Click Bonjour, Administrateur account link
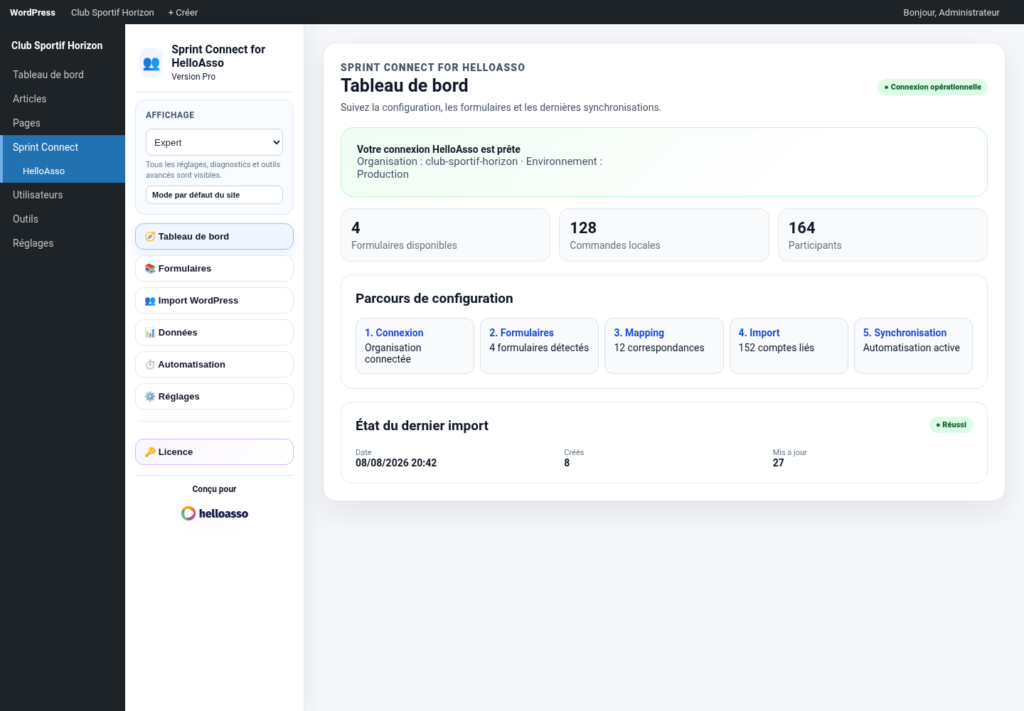Screen dimensions: 1024x711 tap(951, 12)
